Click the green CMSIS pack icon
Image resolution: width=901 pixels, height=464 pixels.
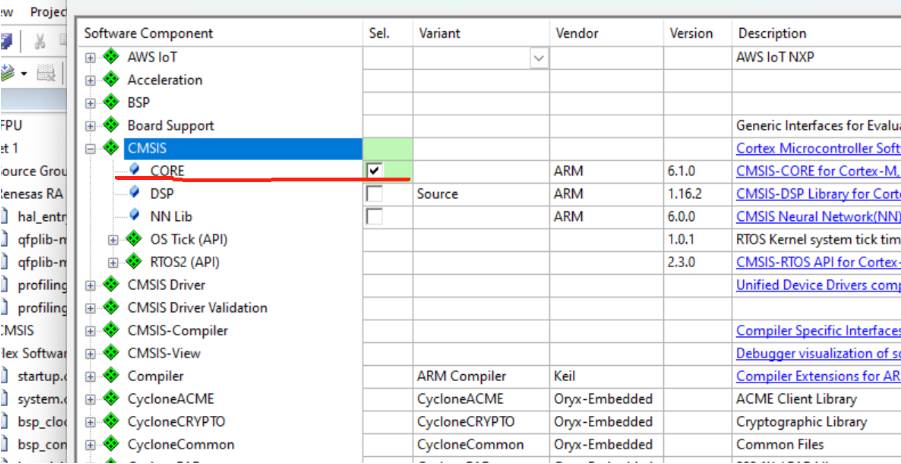click(x=111, y=149)
